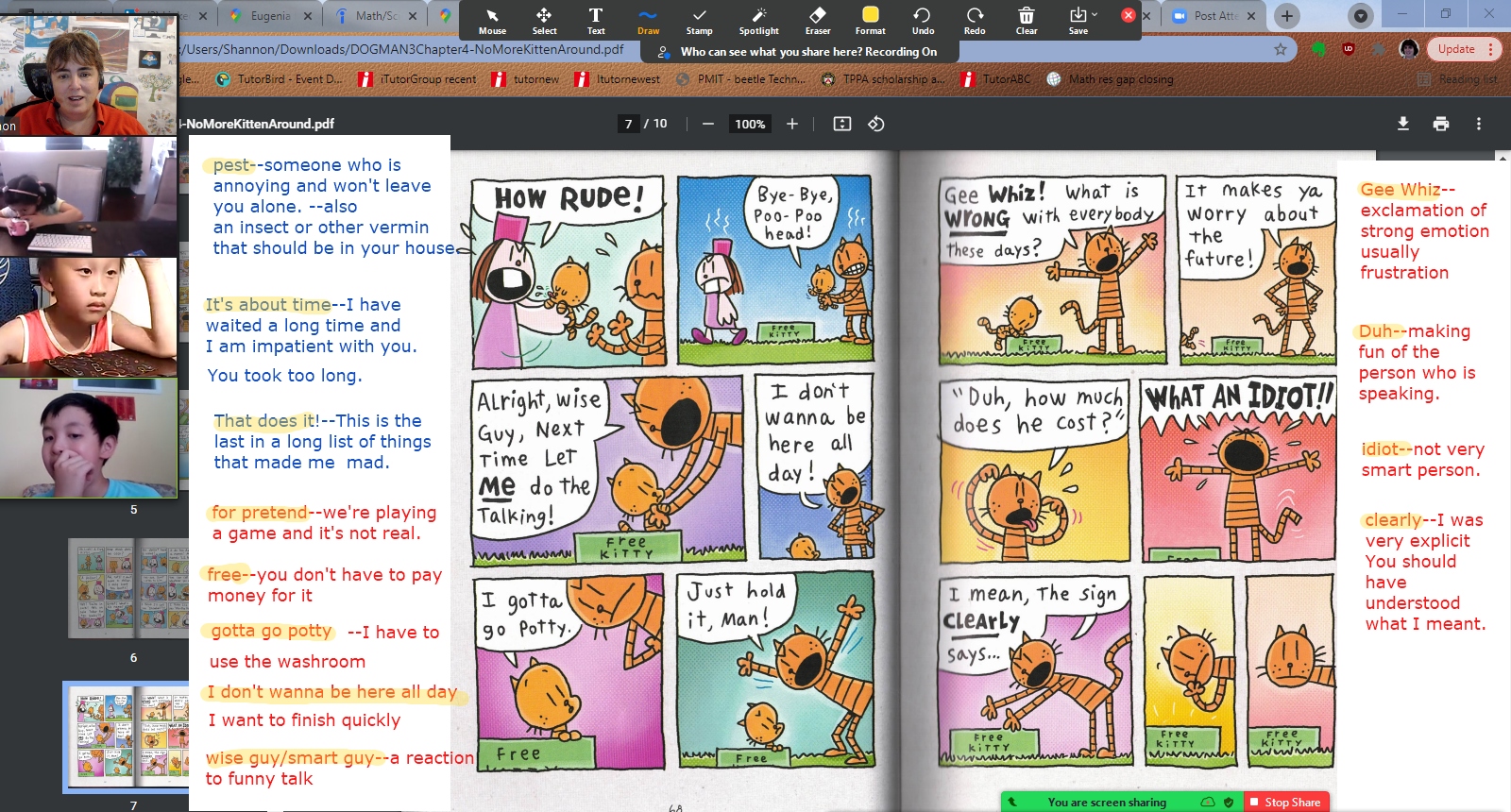Click the 100% zoom level field

tap(750, 124)
